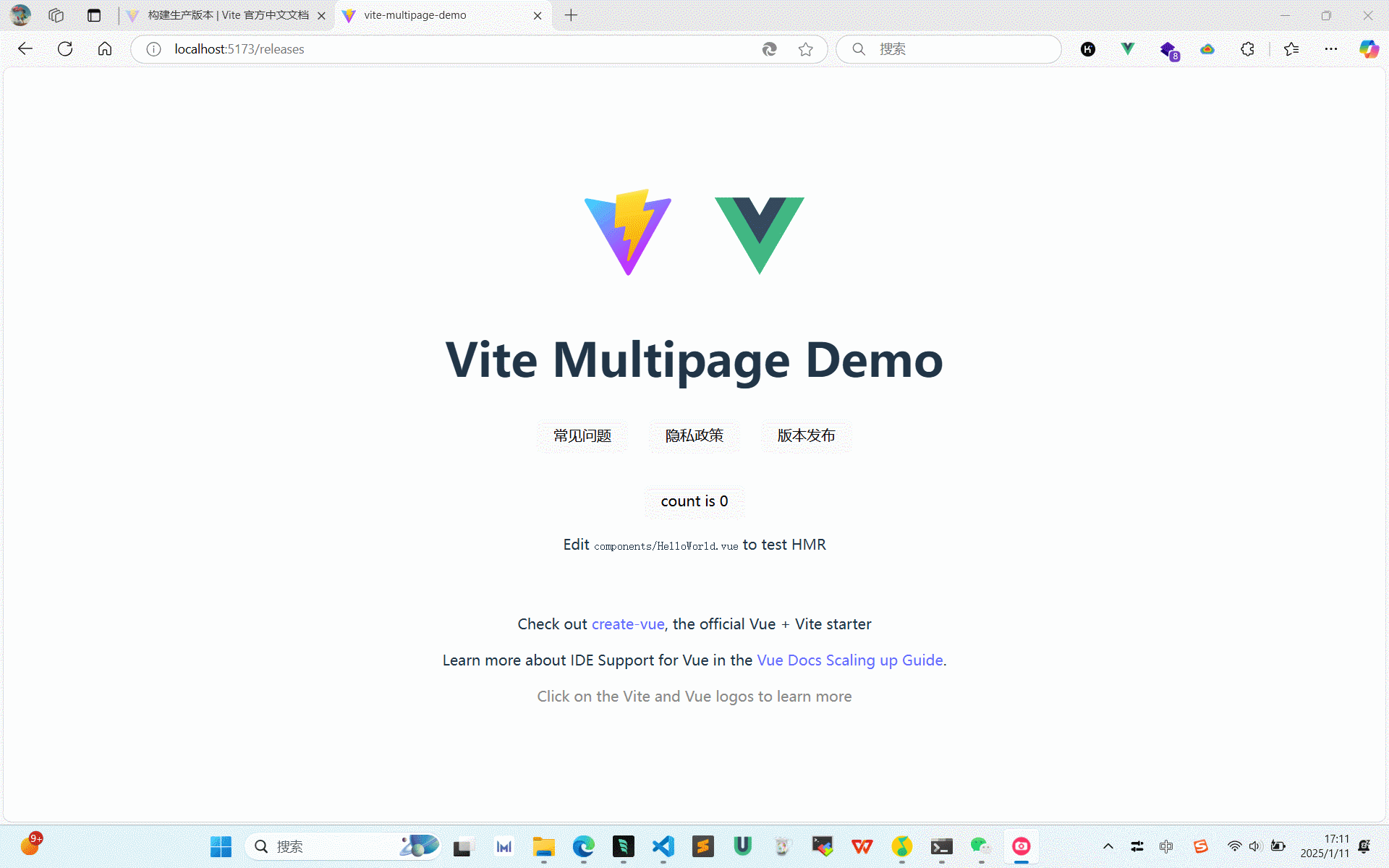Open a new browser tab

click(x=571, y=15)
